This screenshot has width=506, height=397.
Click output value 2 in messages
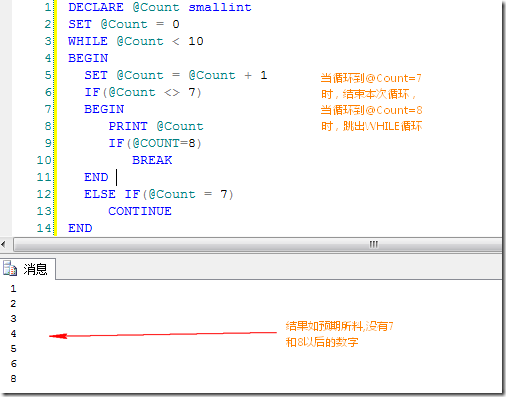[x=13, y=304]
